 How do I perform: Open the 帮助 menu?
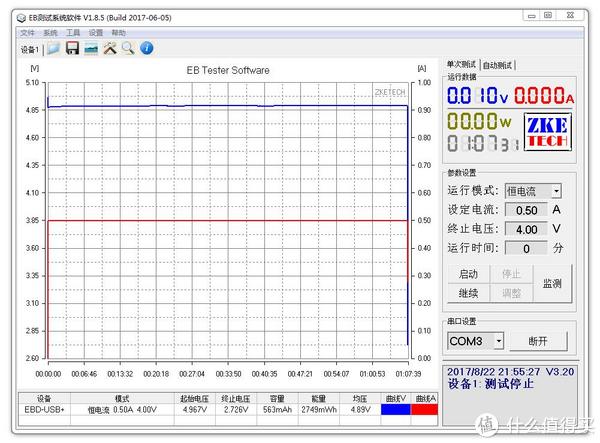tap(119, 33)
